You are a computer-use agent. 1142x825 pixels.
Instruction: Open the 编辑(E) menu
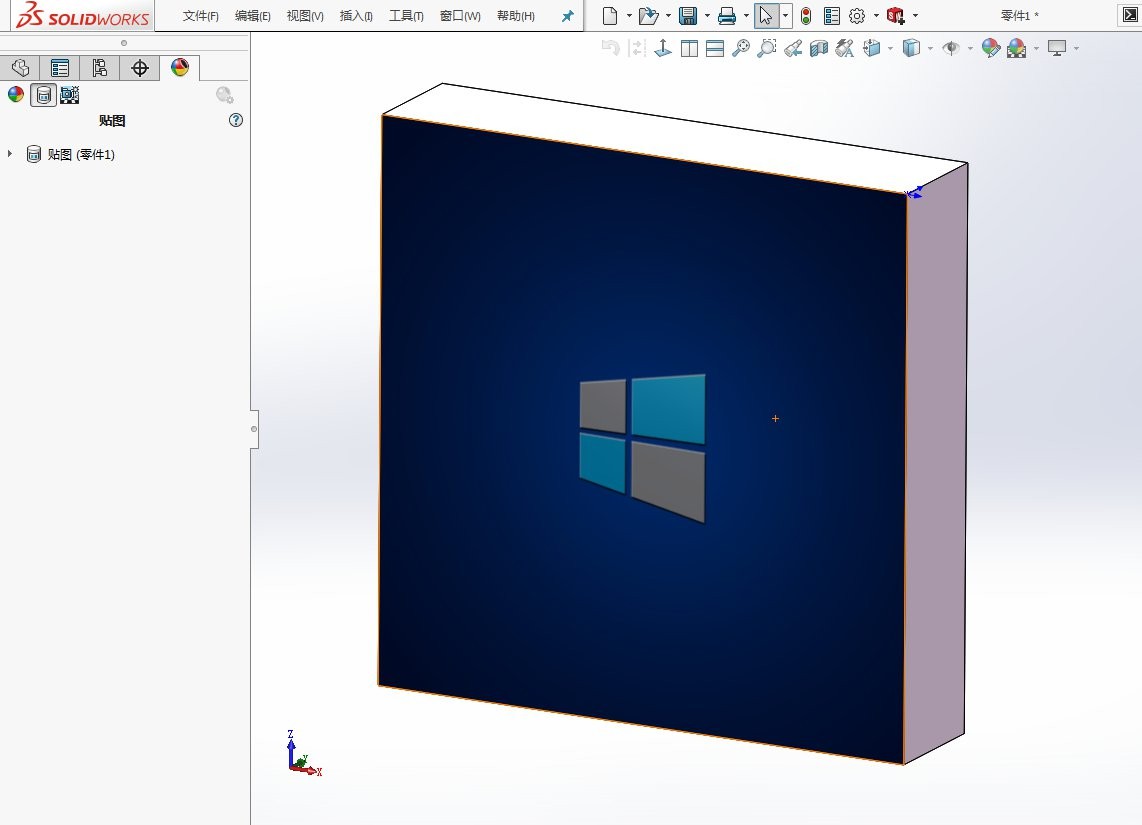[253, 16]
